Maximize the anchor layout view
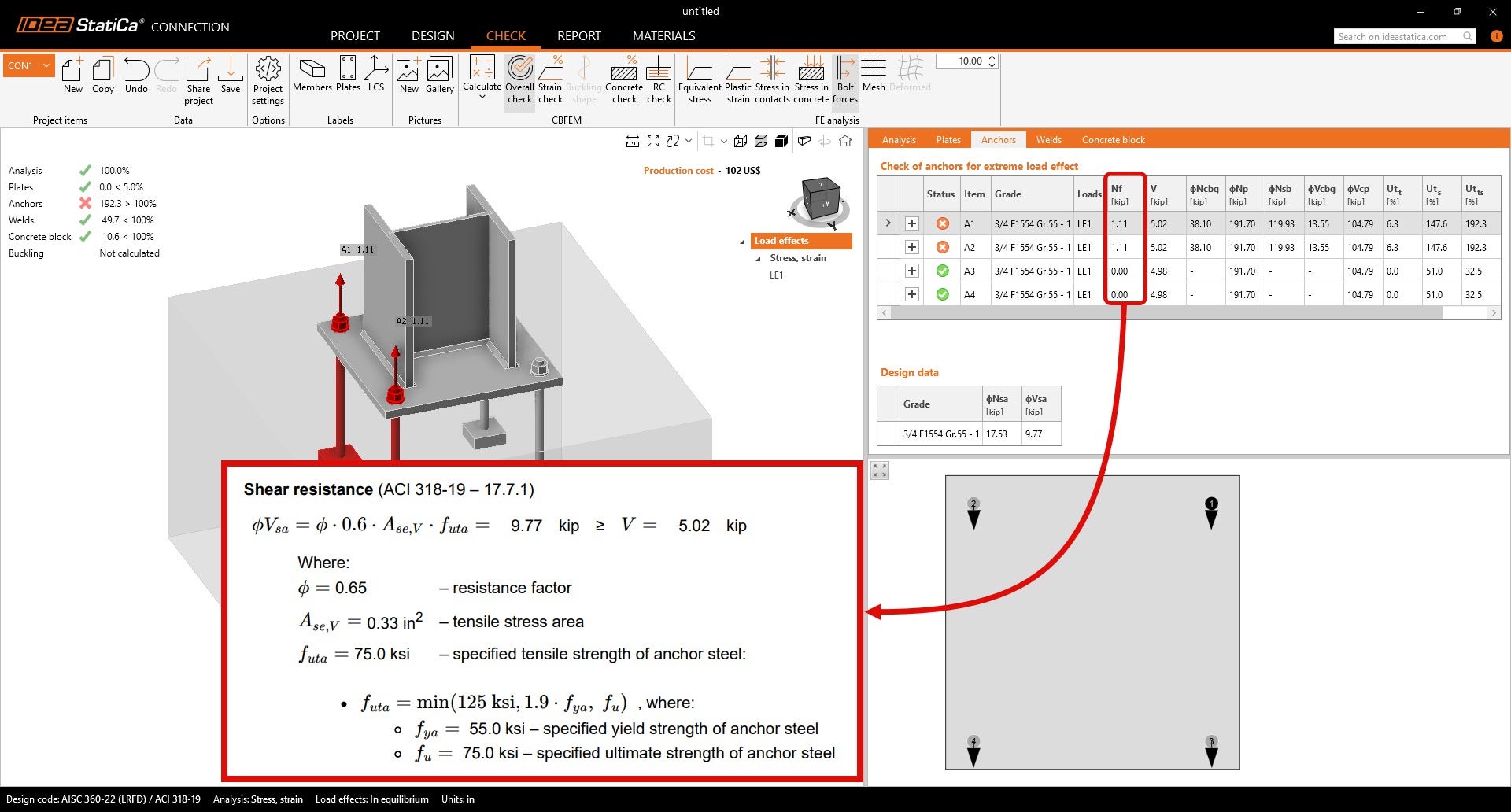Screen dimensions: 1511x812 879,470
